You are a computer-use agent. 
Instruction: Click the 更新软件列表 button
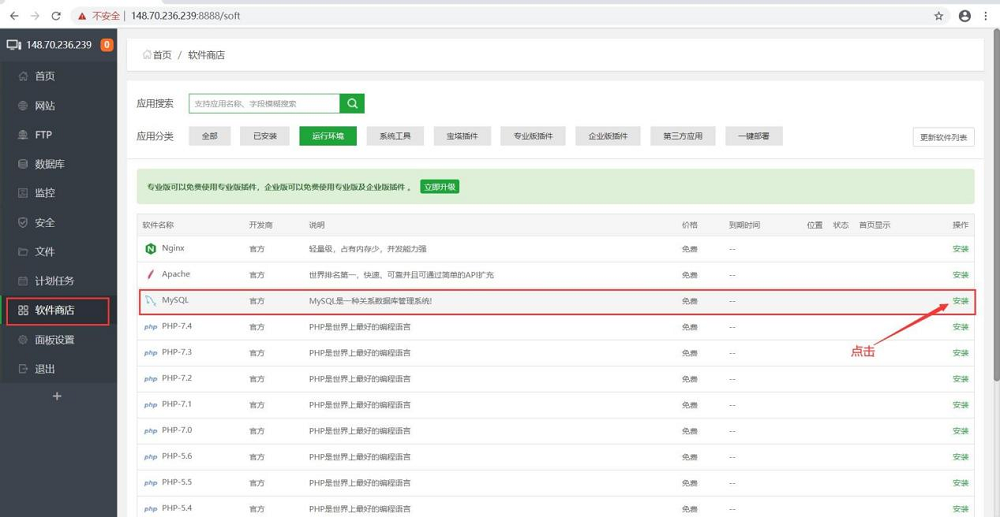tap(943, 137)
